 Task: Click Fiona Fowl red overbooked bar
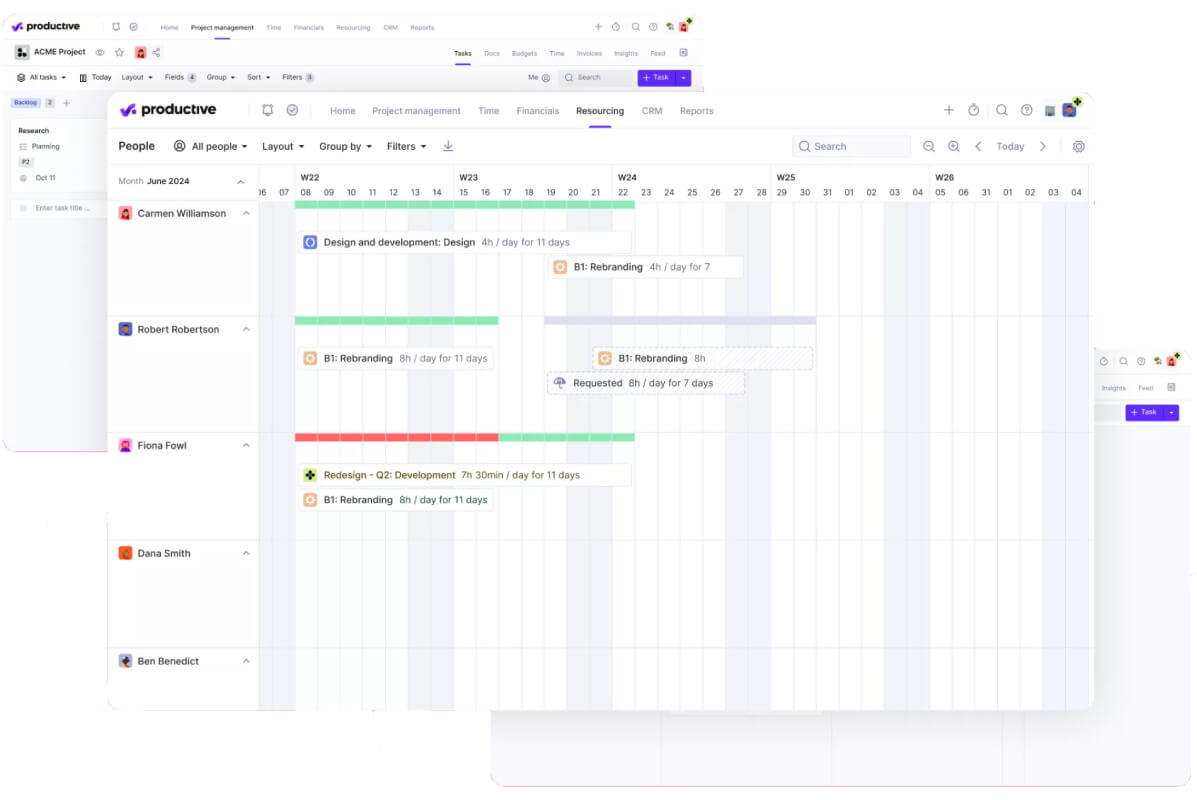tap(396, 437)
